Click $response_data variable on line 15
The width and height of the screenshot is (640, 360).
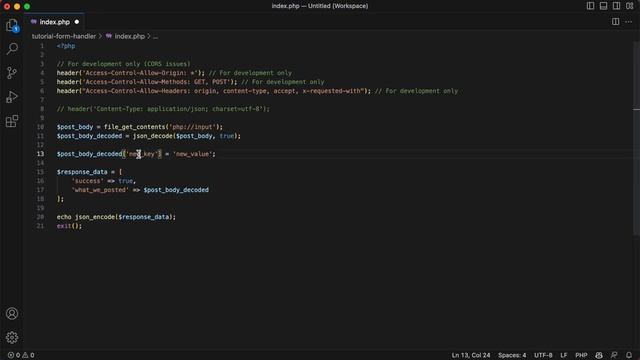[x=82, y=172]
